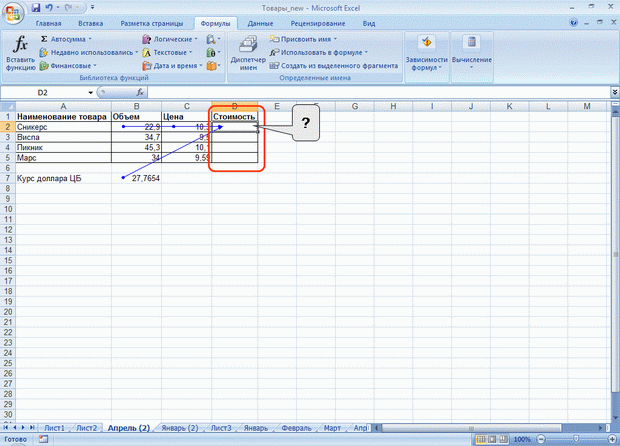Click Create from Selection (Создать из выделенного фрагмента)
620x446 pixels.
point(334,66)
